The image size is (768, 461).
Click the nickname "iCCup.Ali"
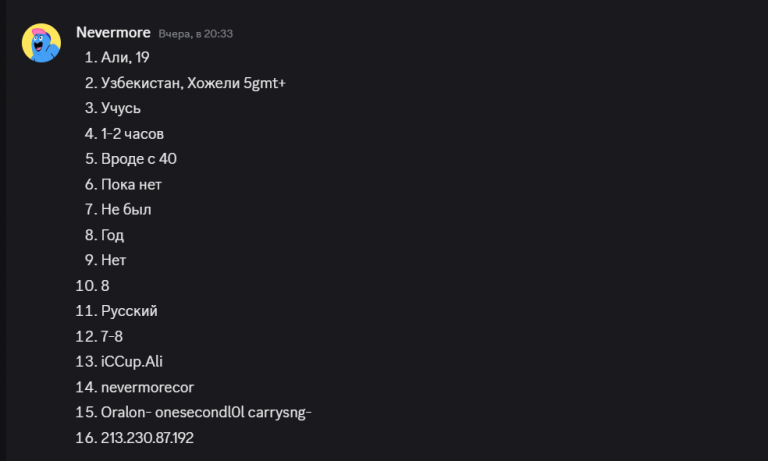[131, 361]
